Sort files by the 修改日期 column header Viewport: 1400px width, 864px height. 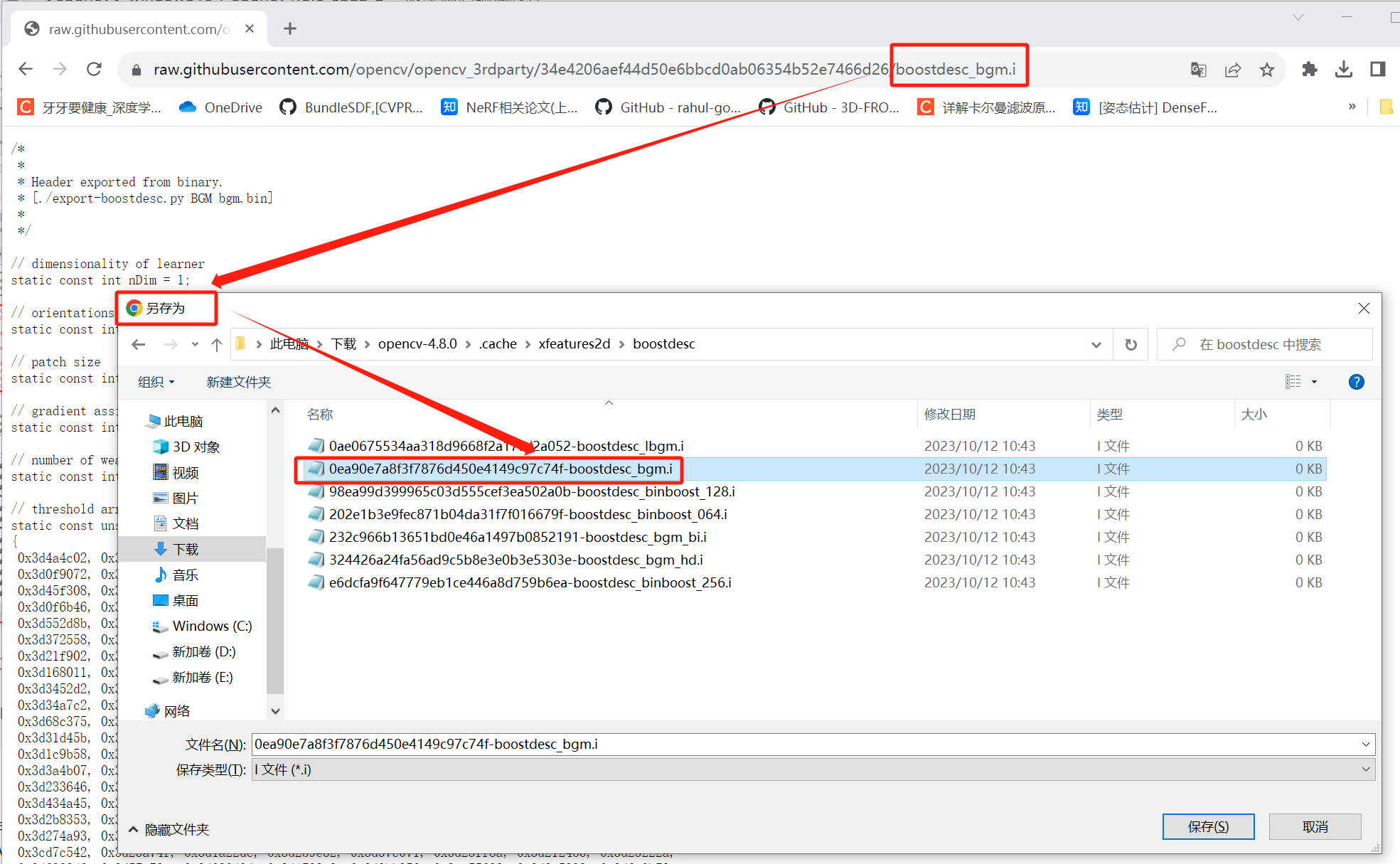(x=950, y=414)
